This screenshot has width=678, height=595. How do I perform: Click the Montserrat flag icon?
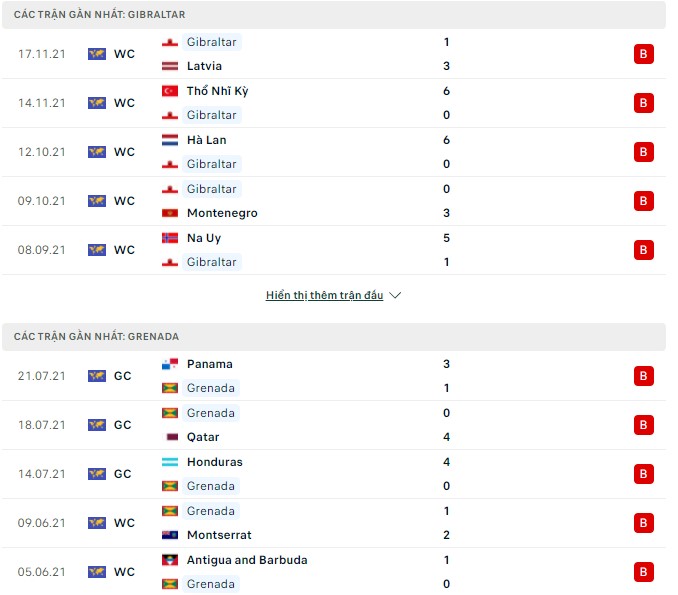coord(170,535)
